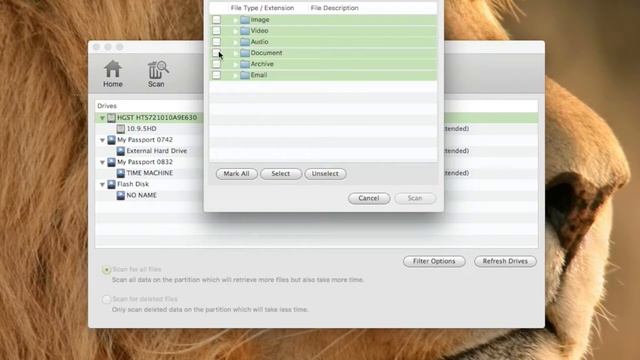Select the 10.9.5HD volume name

click(x=142, y=129)
